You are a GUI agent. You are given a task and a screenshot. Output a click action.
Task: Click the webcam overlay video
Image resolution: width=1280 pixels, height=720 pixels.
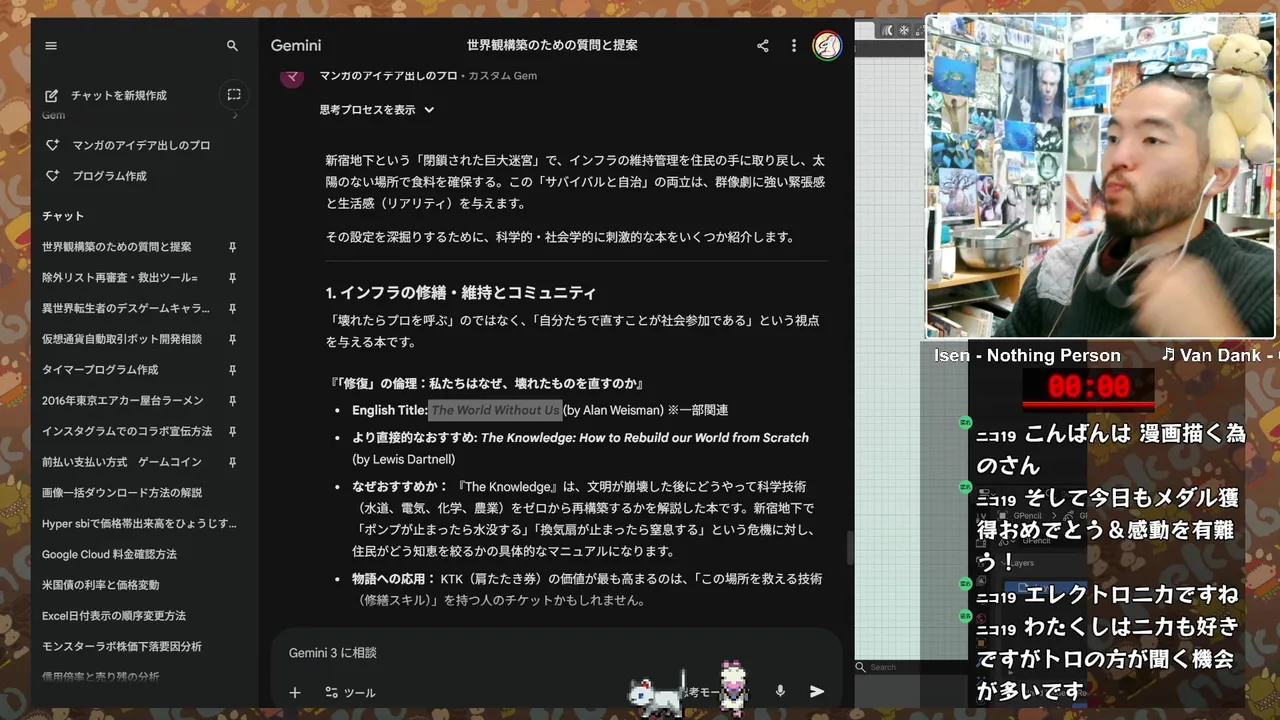pos(1100,177)
